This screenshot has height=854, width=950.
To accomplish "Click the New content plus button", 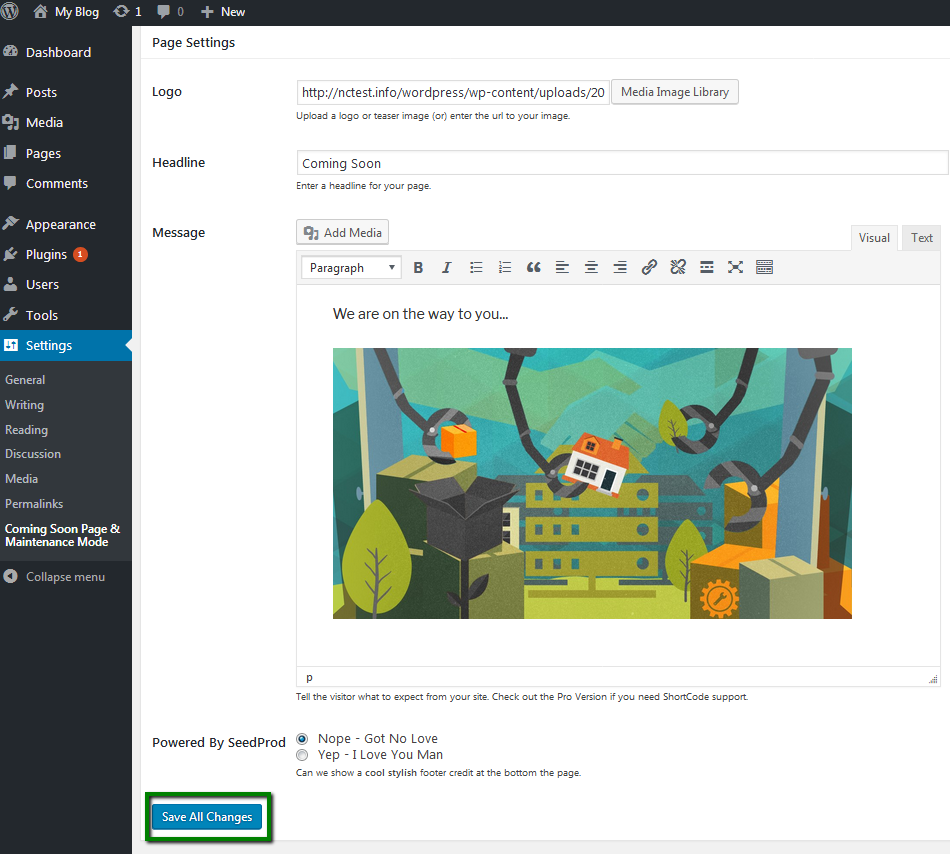I will [x=223, y=12].
